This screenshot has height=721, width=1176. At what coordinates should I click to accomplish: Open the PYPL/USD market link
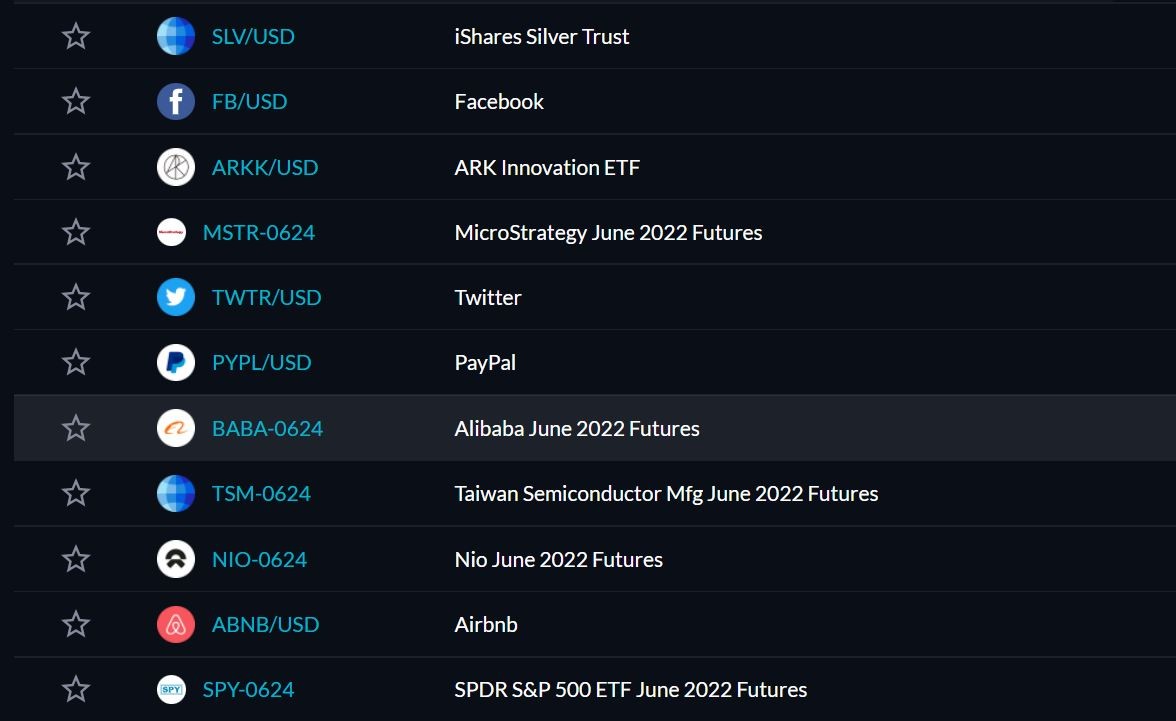261,363
